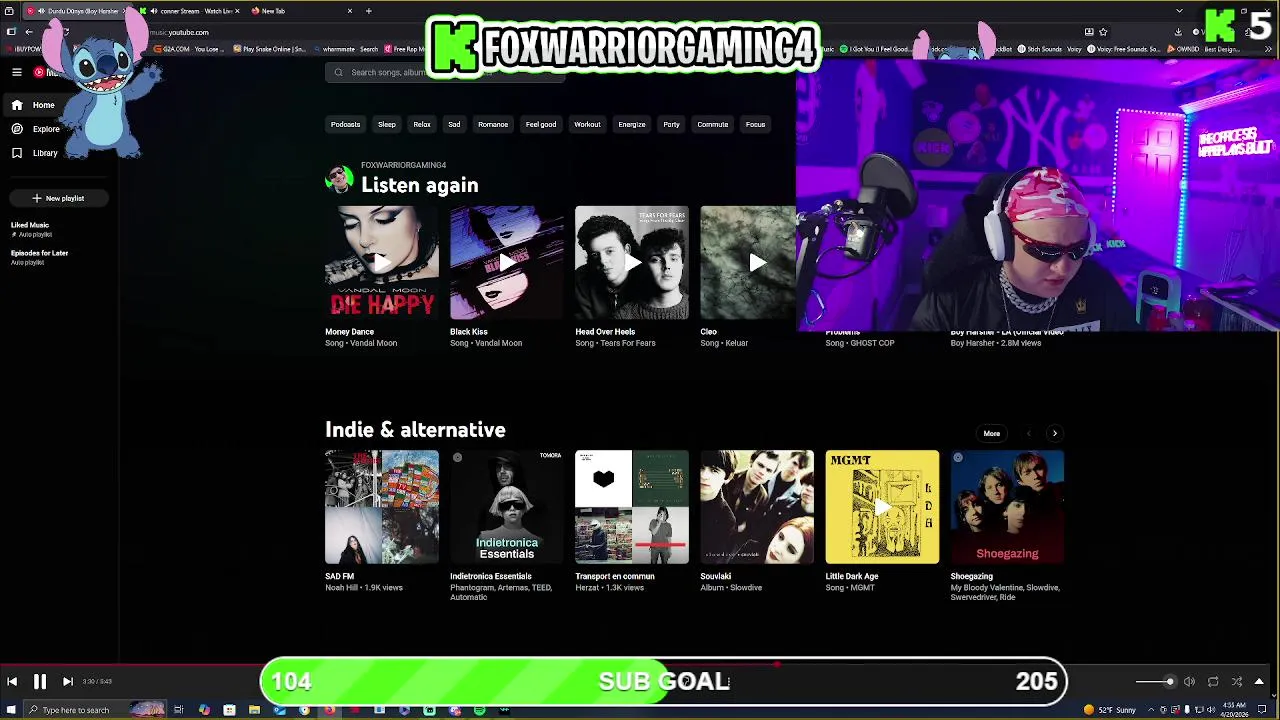The image size is (1280, 720).
Task: Open the G2A.COM bookmark
Action: point(187,49)
